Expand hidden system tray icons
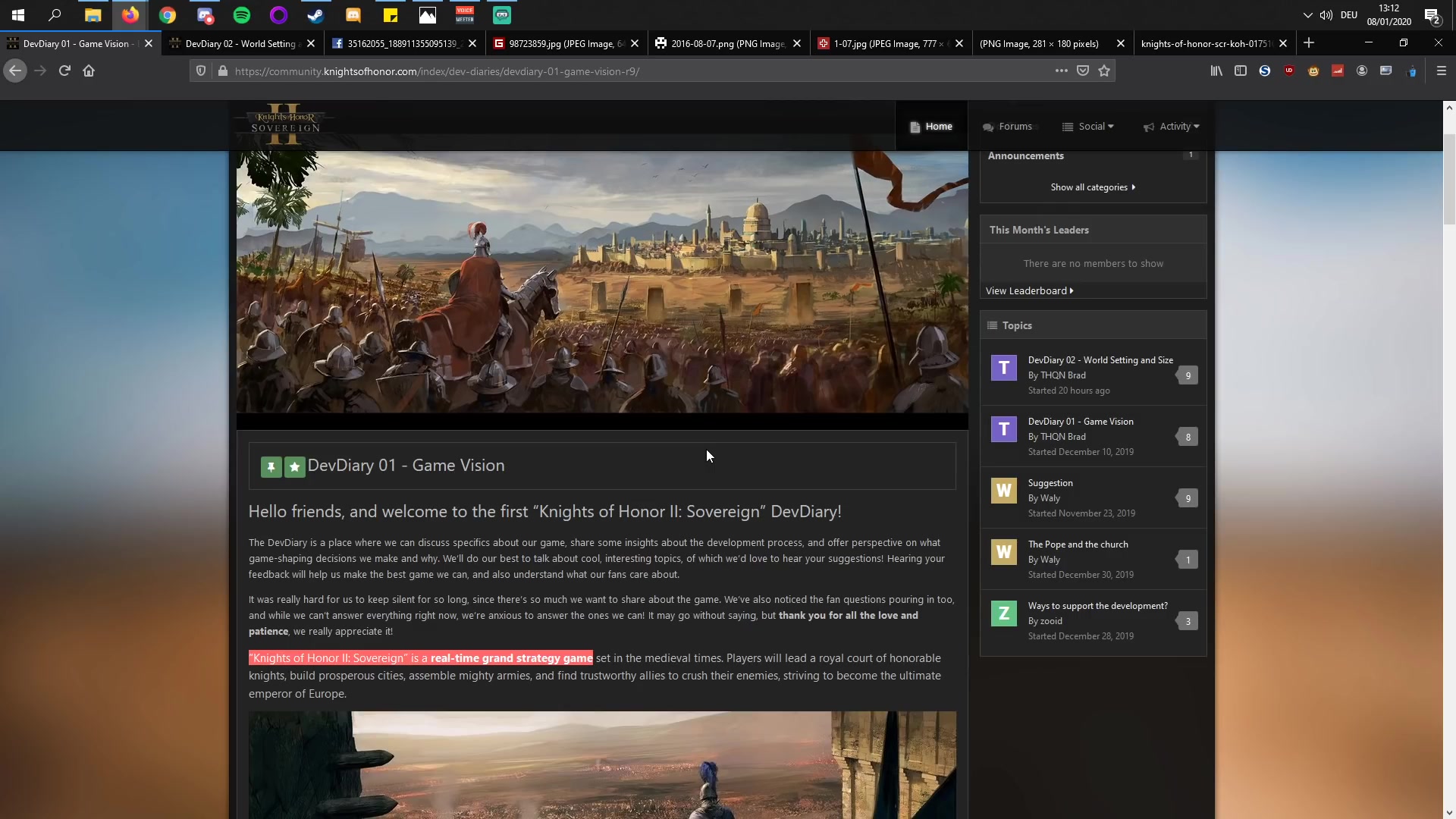 pos(1307,14)
